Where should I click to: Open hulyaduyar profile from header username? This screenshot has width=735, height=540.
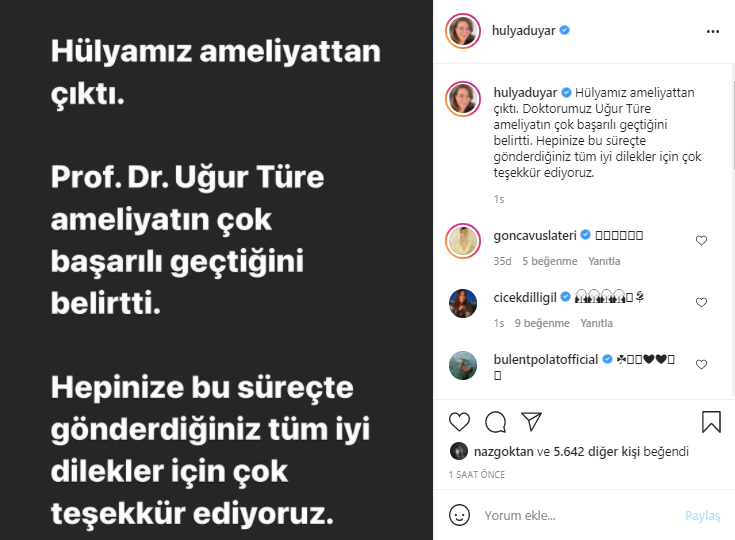[x=523, y=30]
